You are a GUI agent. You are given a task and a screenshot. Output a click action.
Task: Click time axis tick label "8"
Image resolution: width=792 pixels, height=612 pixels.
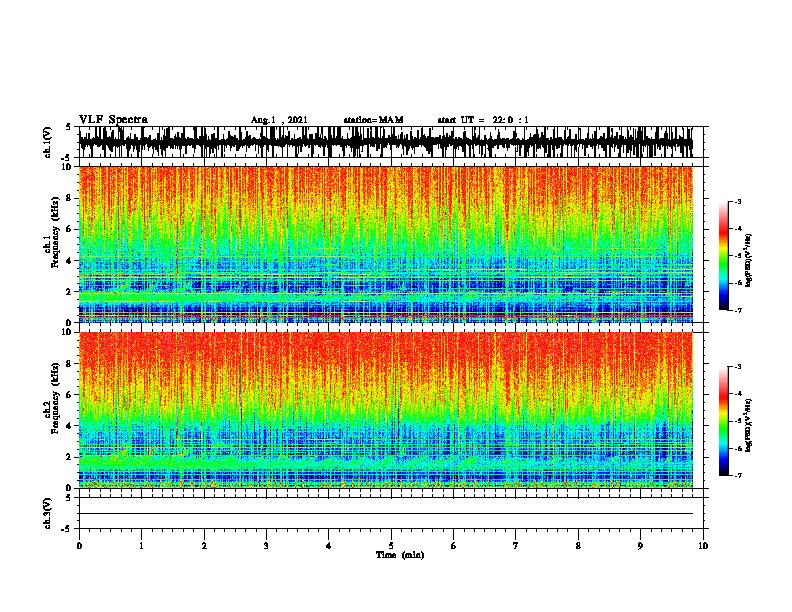[x=578, y=545]
